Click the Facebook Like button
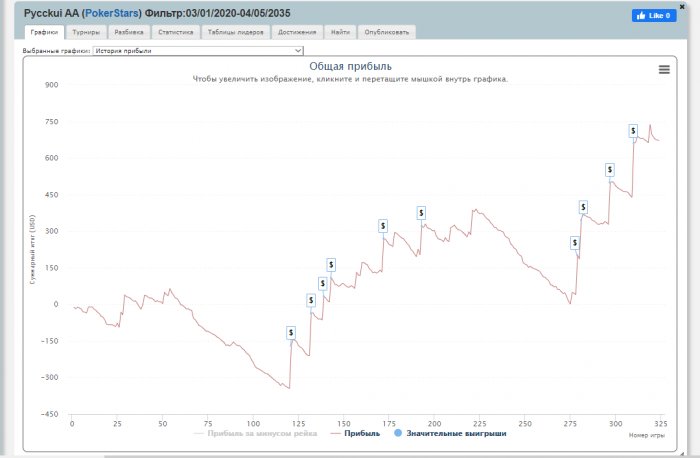 click(654, 16)
